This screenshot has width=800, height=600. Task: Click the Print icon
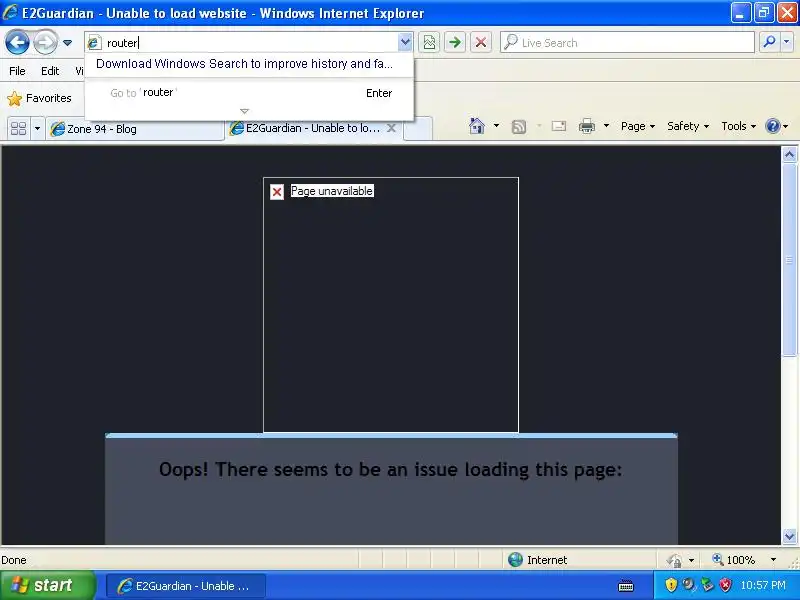click(x=587, y=126)
